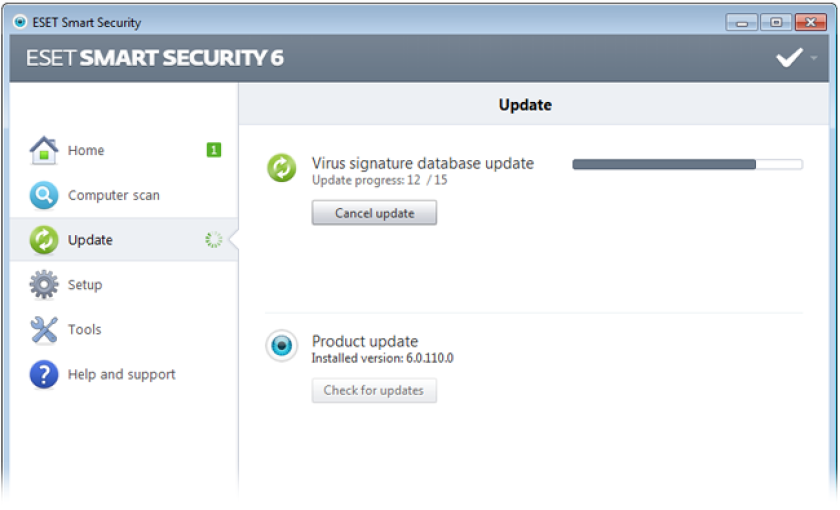Image resolution: width=840 pixels, height=510 pixels.
Task: Click the ESET eye logo in title bar
Action: point(20,22)
